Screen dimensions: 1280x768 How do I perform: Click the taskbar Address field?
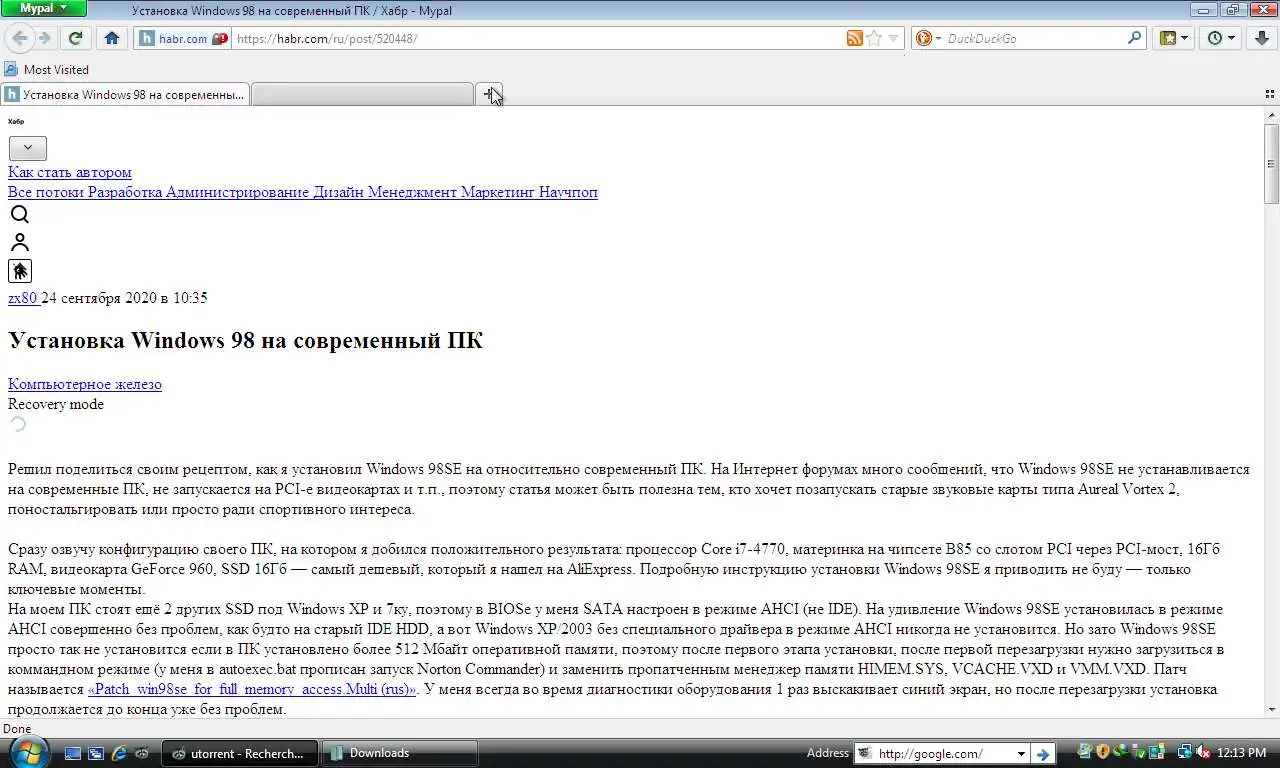coord(941,753)
